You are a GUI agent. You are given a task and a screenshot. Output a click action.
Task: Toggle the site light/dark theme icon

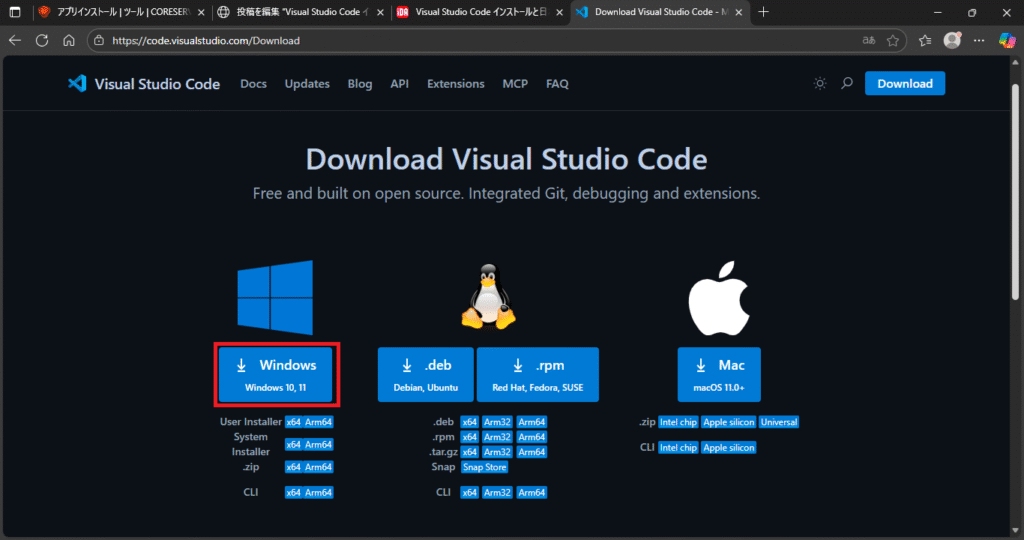(x=820, y=84)
